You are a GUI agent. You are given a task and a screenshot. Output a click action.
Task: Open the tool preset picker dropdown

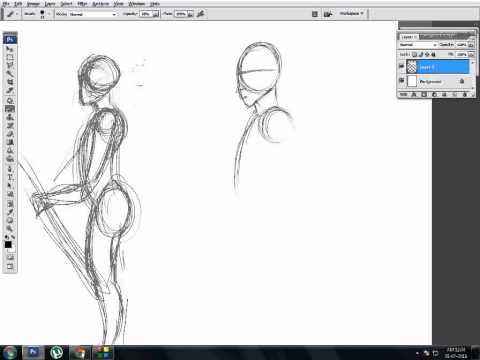[17, 14]
